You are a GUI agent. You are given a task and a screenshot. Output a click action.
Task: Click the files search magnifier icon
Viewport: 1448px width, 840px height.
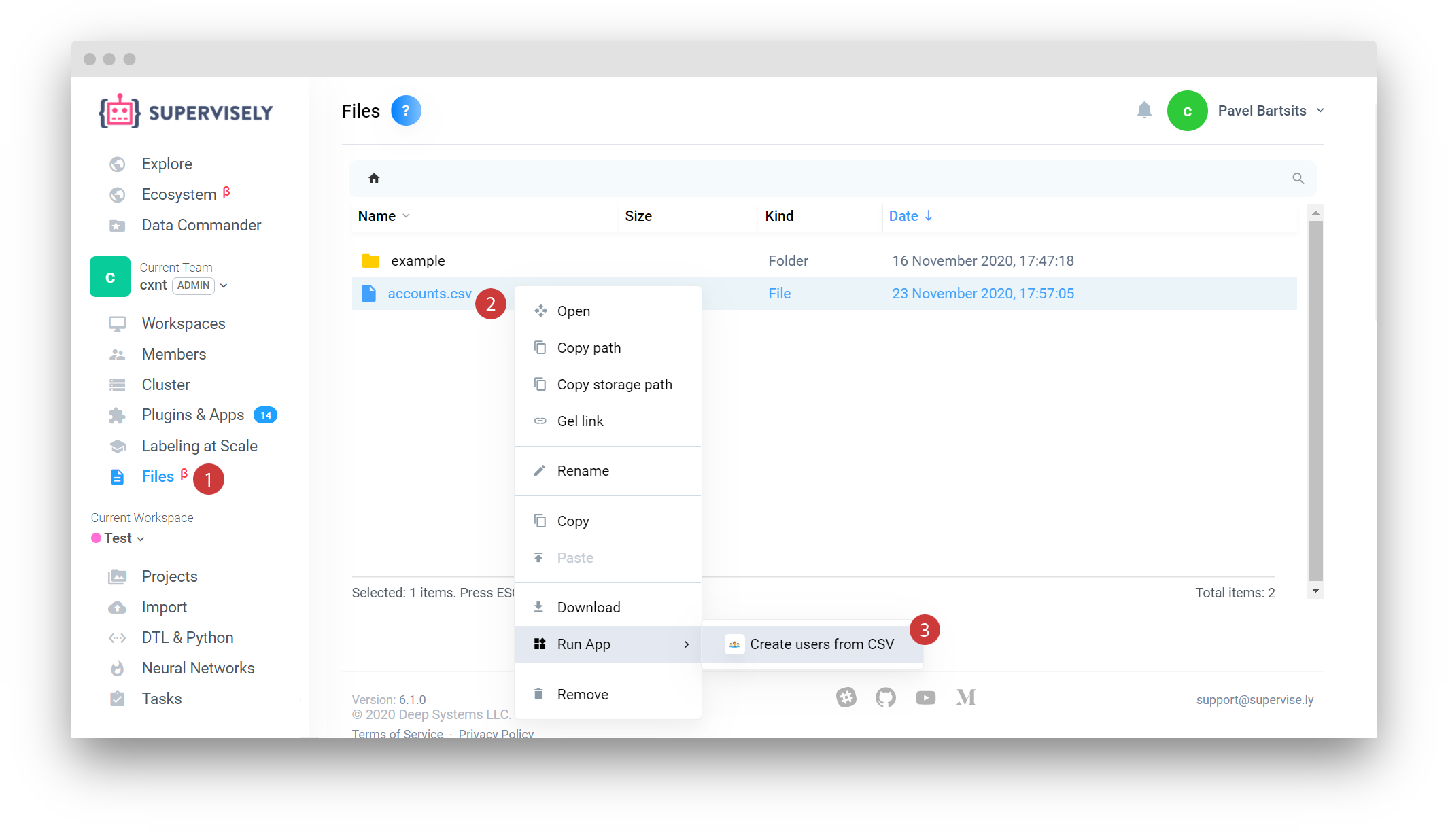click(x=1298, y=178)
